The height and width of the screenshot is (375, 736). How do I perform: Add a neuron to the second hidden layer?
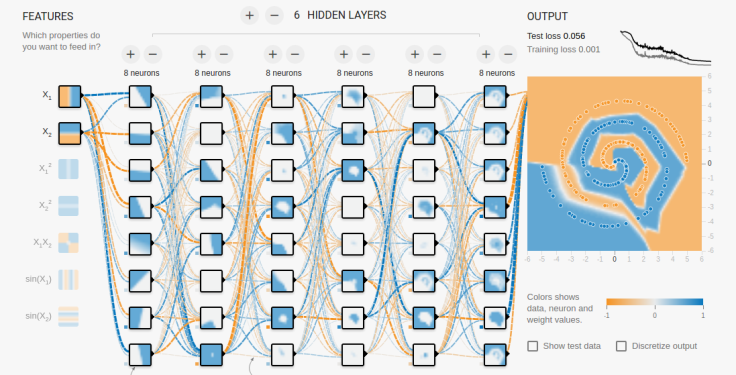tap(201, 54)
